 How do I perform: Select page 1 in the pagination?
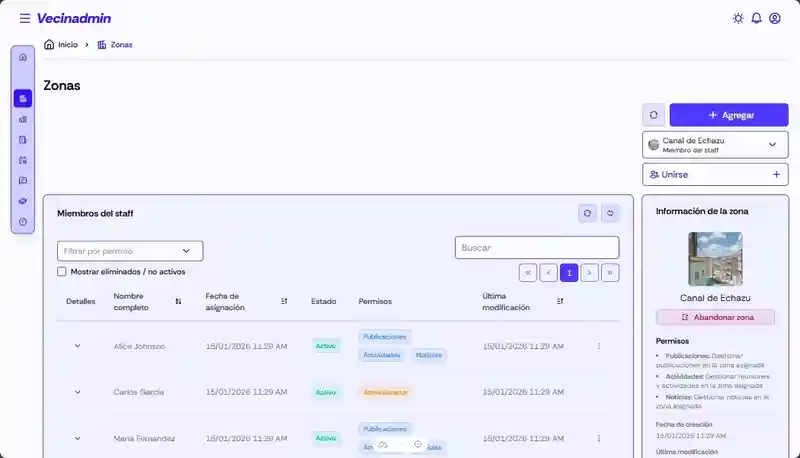click(x=568, y=272)
